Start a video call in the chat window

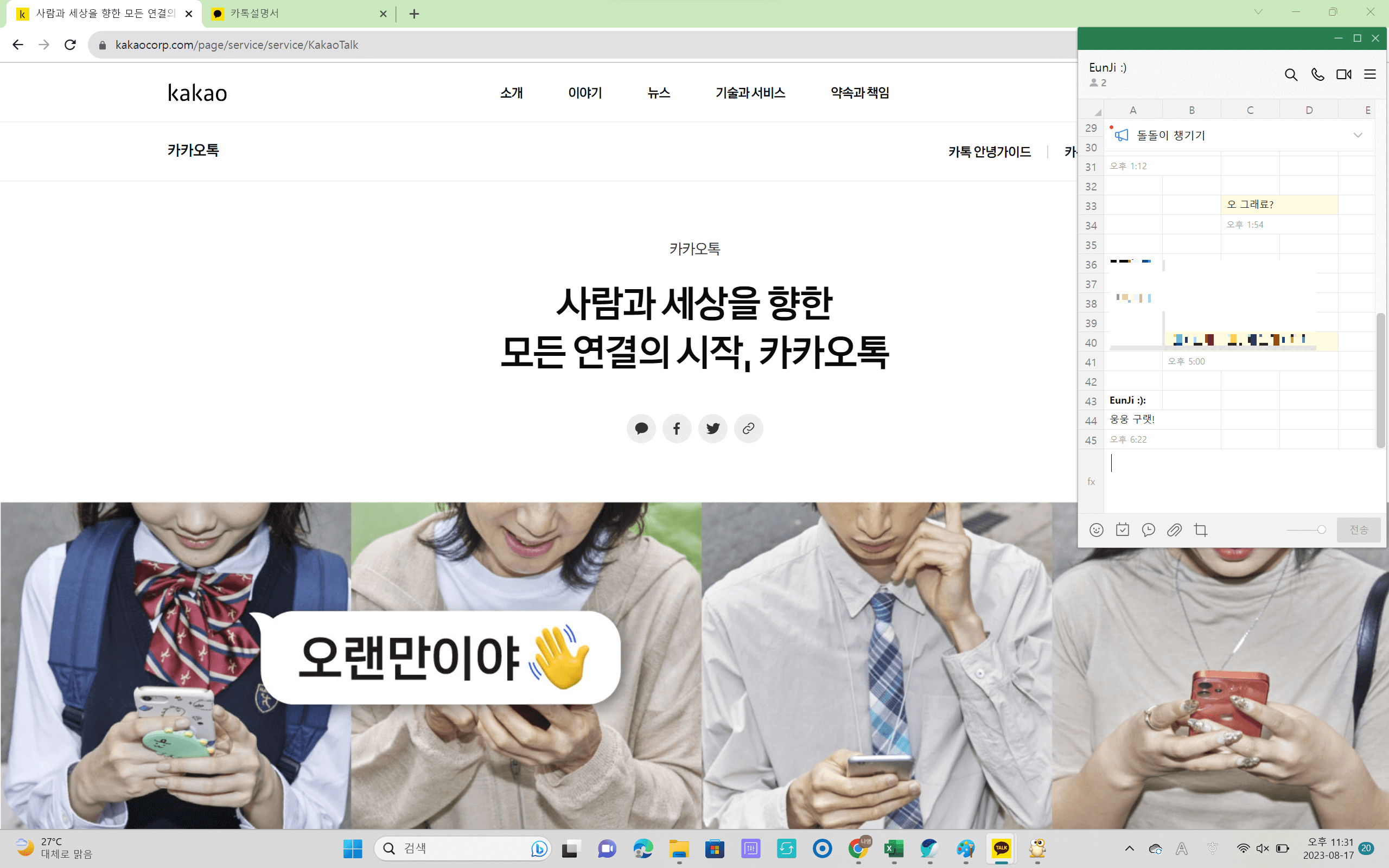(x=1343, y=75)
